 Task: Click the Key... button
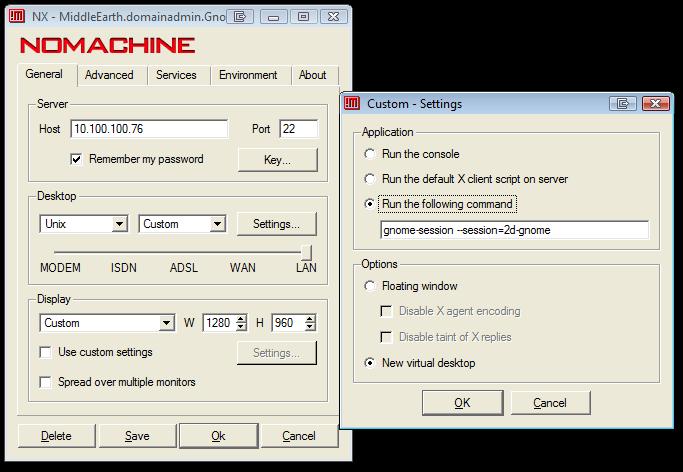tap(277, 160)
